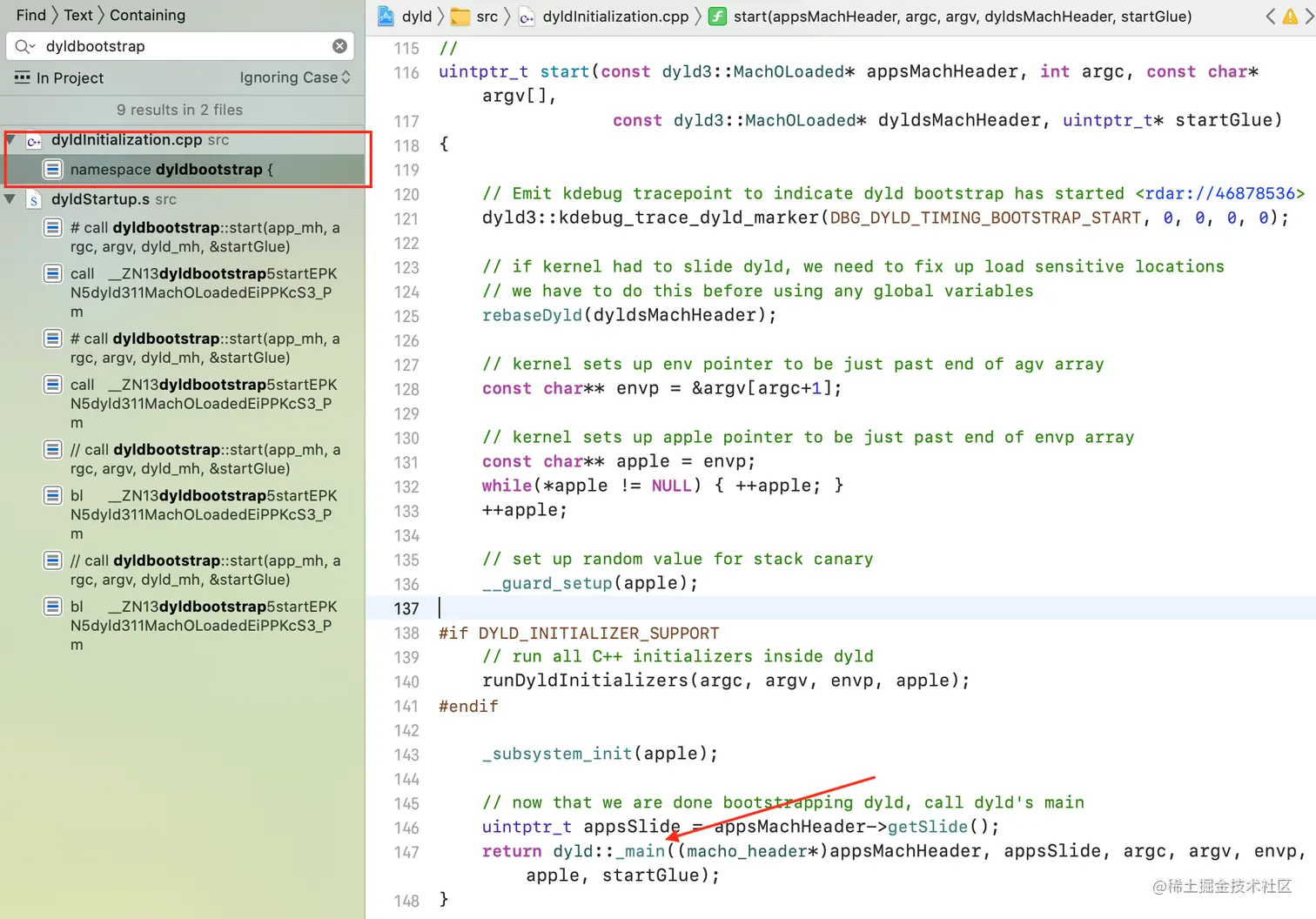
Task: Click DYLD_INITIALIZER_SUPPORT preprocessor symbol
Action: pyautogui.click(x=599, y=634)
